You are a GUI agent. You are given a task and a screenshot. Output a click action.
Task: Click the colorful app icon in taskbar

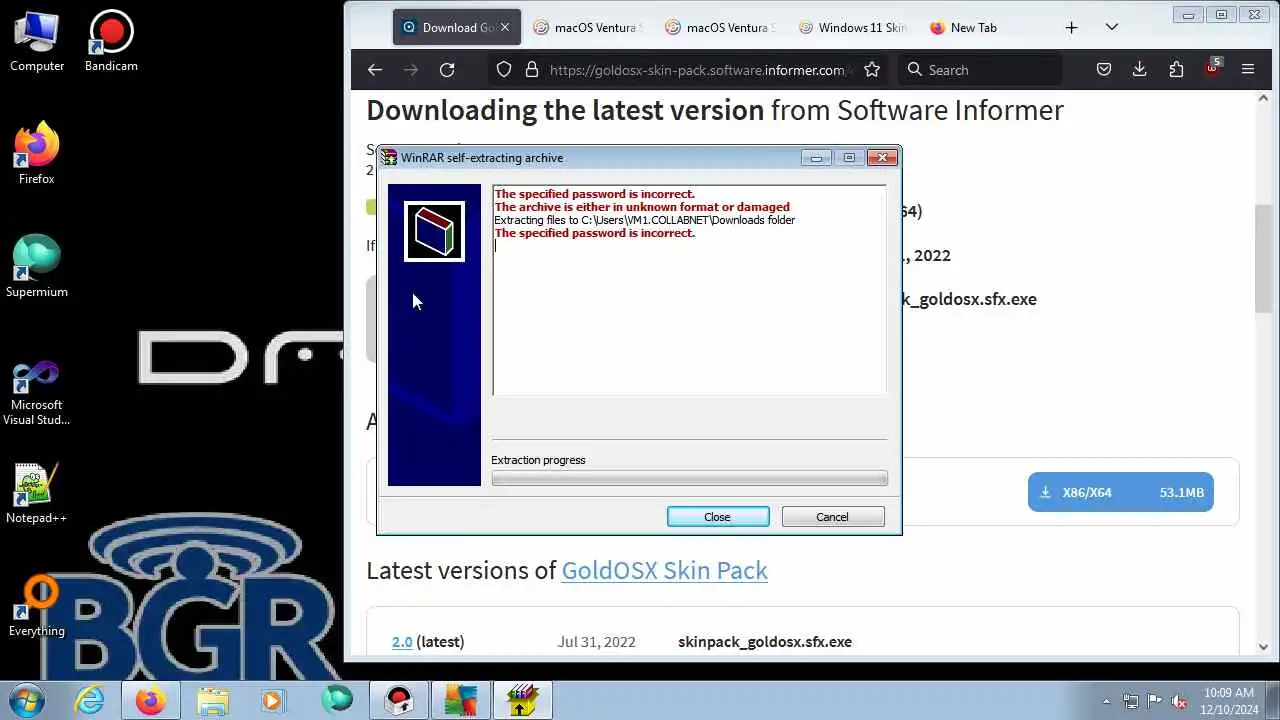pos(461,699)
